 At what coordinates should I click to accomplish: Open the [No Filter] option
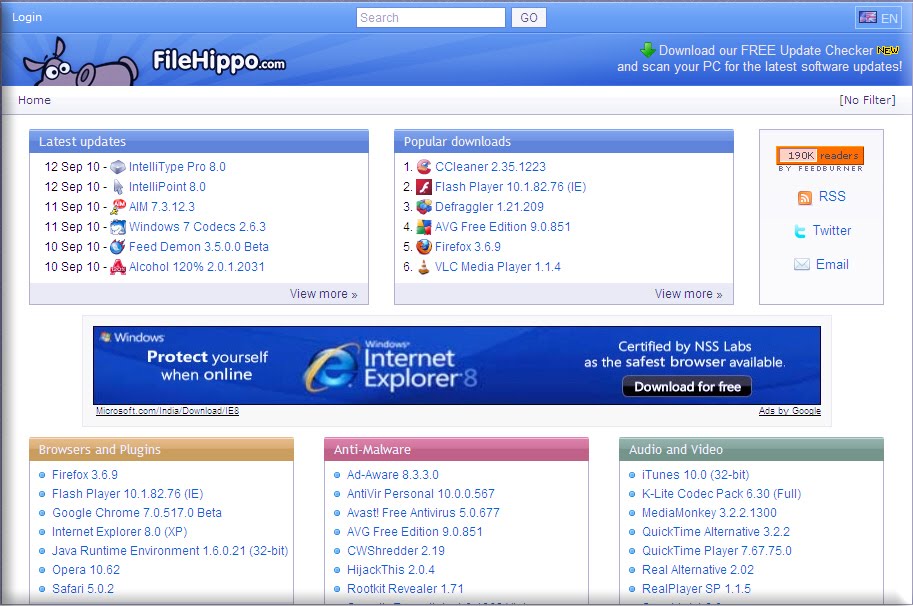[x=867, y=100]
